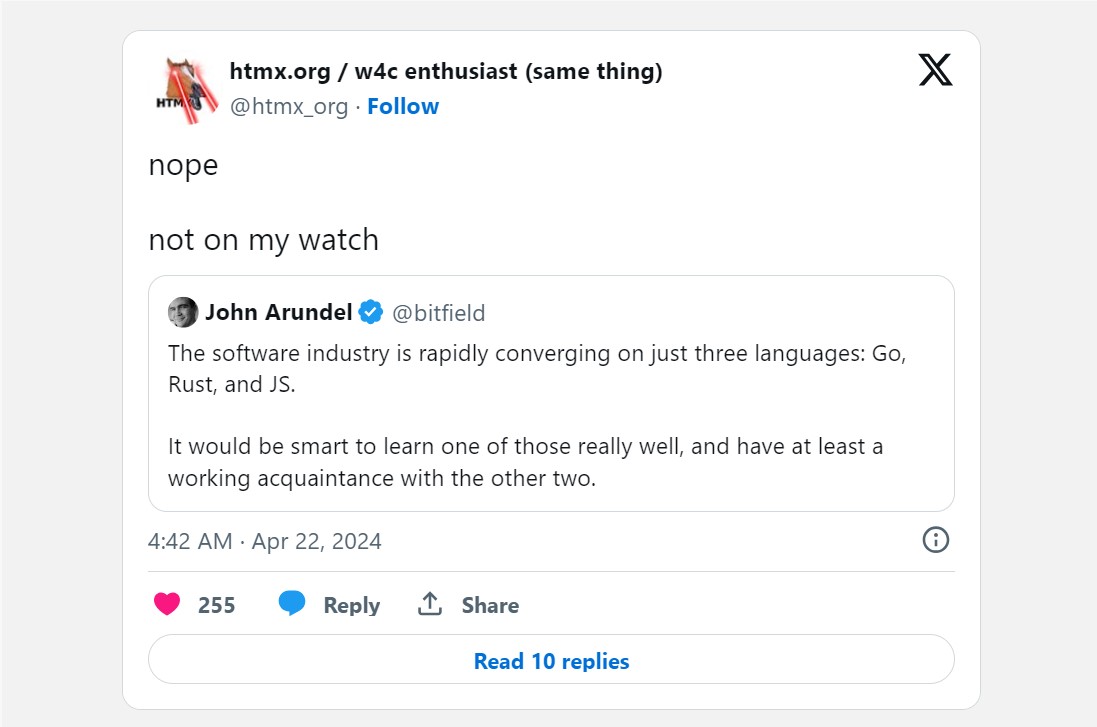The image size is (1097, 727).
Task: Follow the htmx_org account
Action: (x=403, y=106)
